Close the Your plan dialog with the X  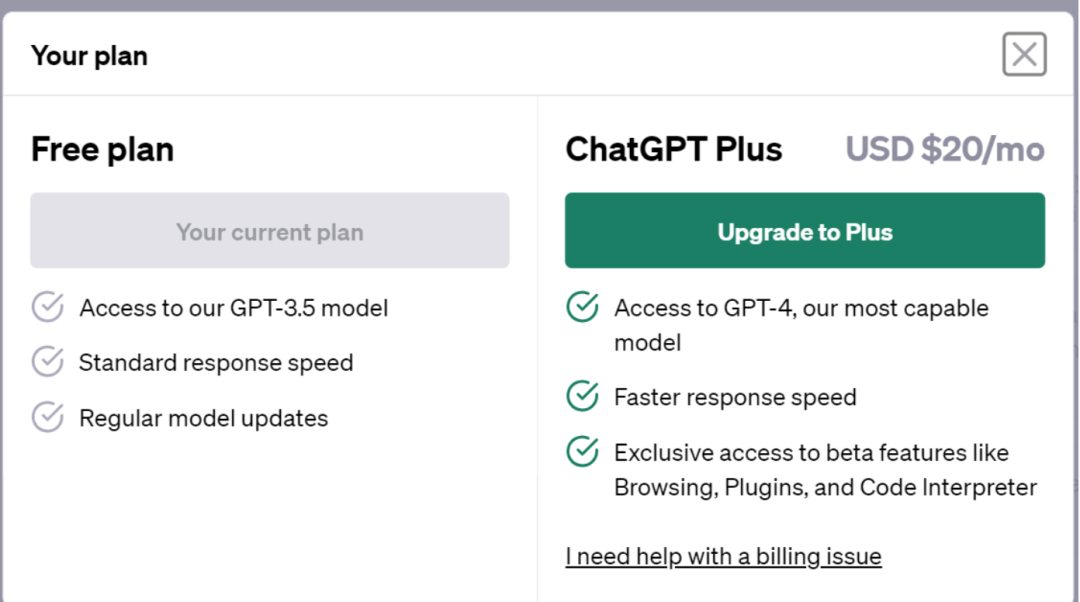pos(1024,54)
